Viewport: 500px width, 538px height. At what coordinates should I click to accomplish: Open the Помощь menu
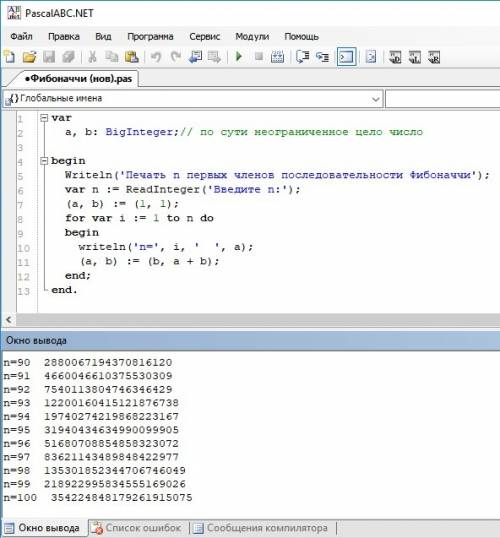coord(301,36)
